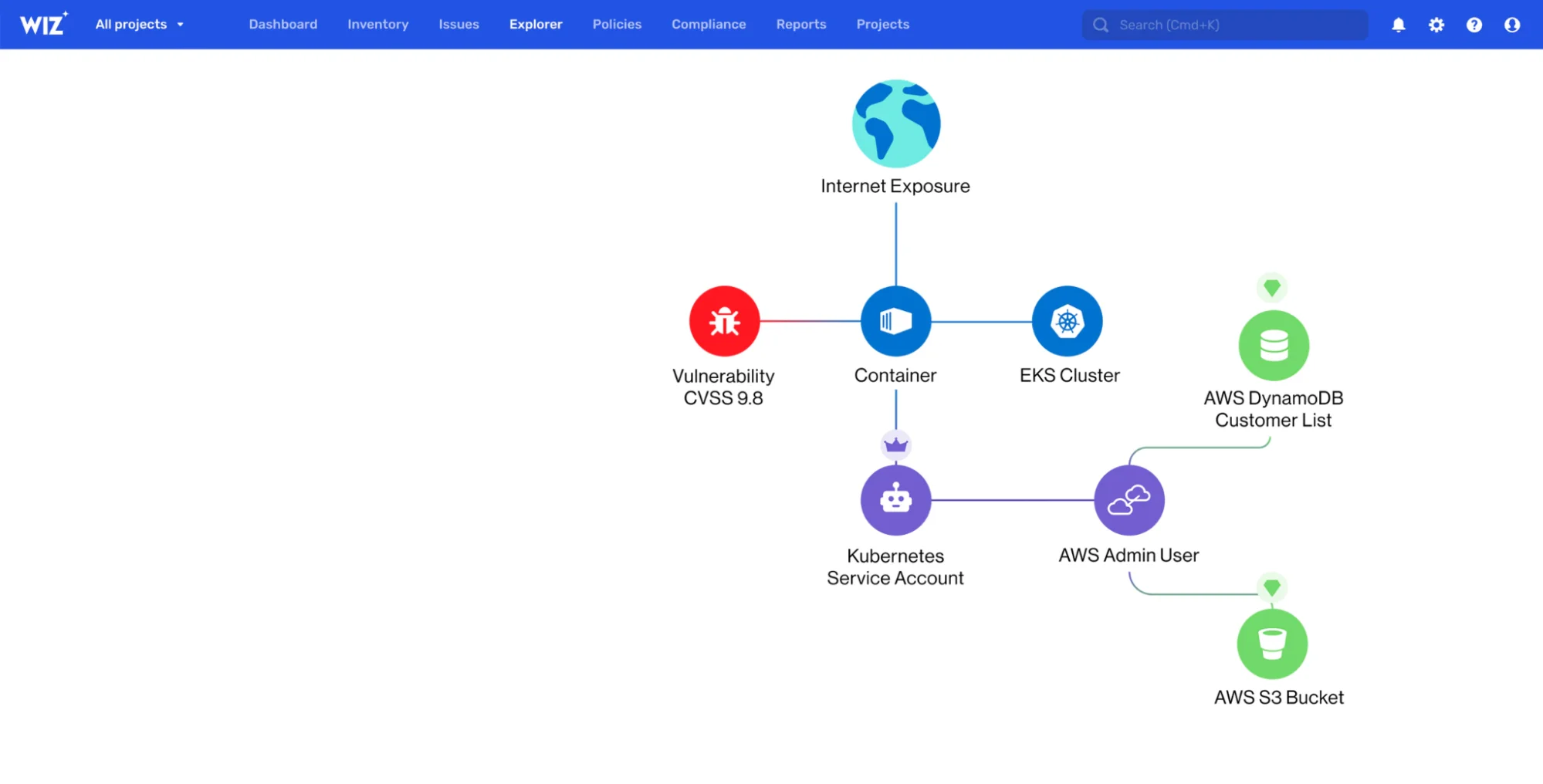Open the notifications bell

pos(1398,25)
